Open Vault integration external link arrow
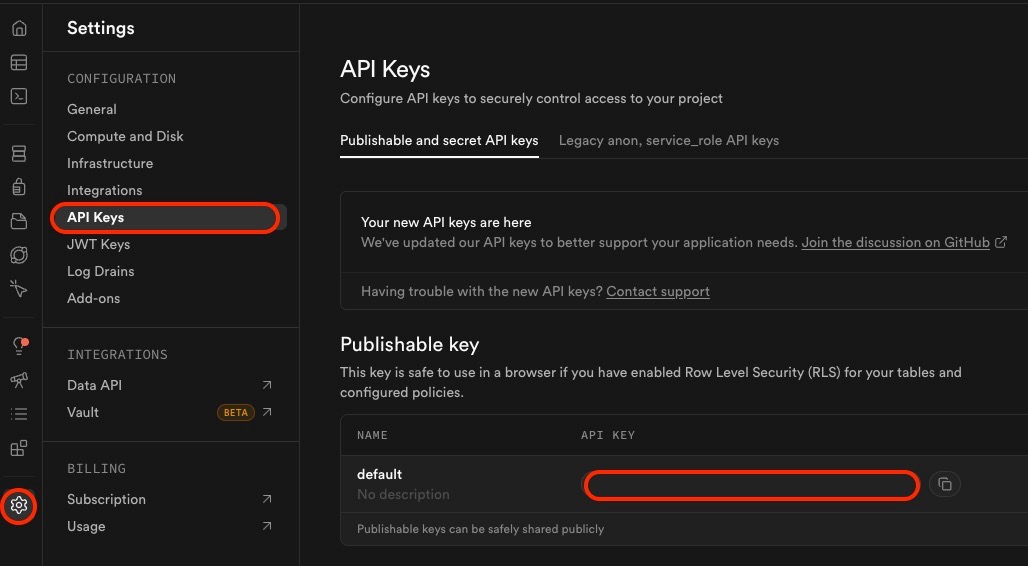 (267, 413)
